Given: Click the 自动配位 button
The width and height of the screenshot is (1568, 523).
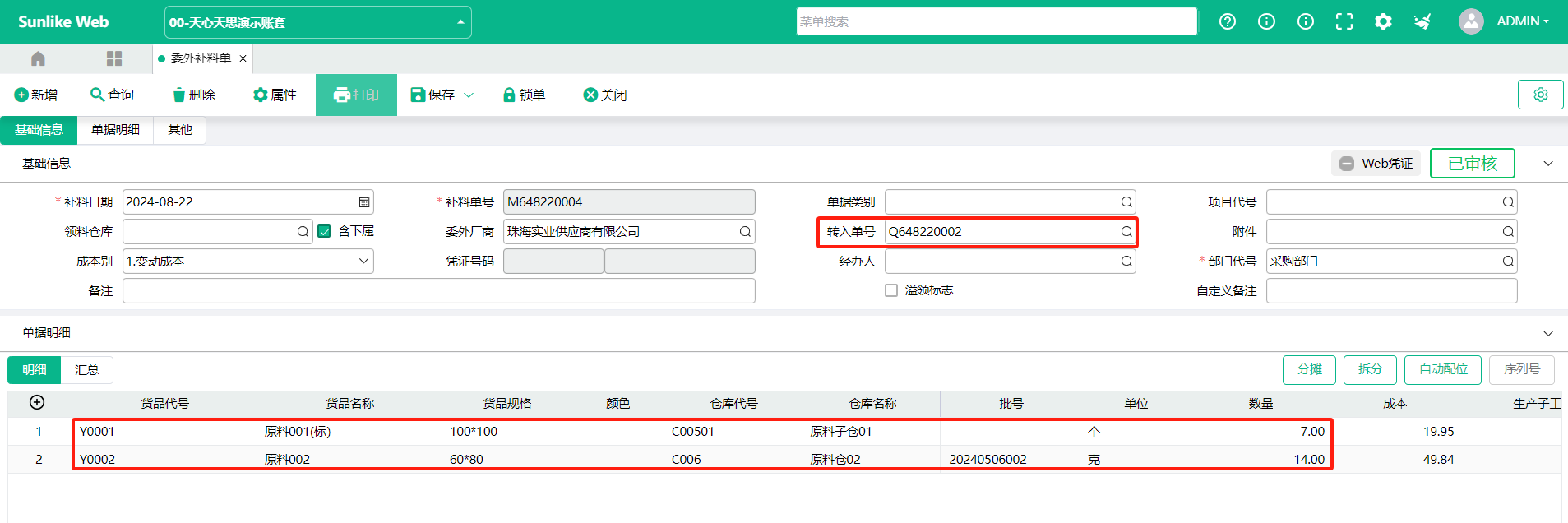Looking at the screenshot, I should click(x=1443, y=370).
